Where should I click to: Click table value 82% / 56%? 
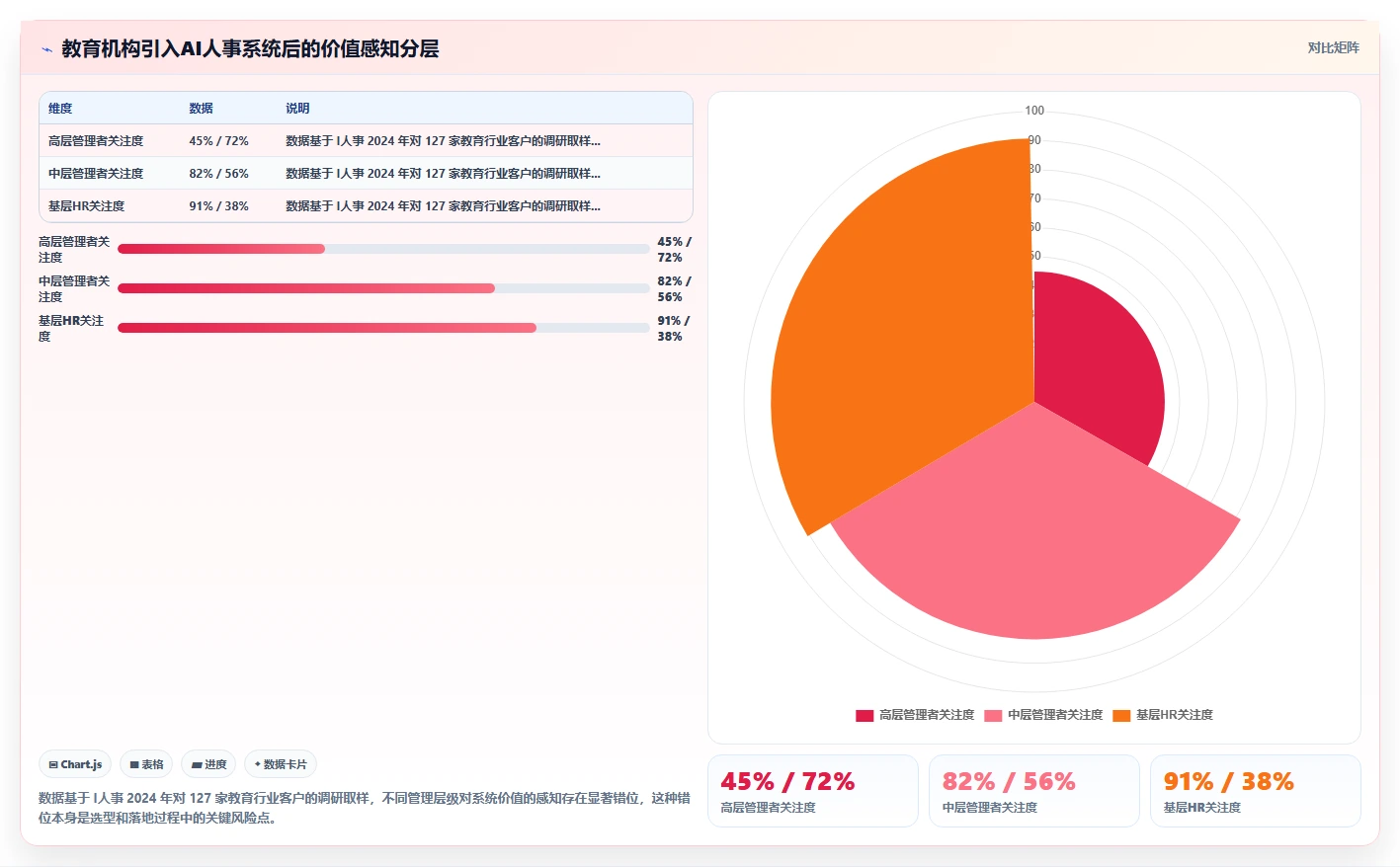(x=219, y=174)
